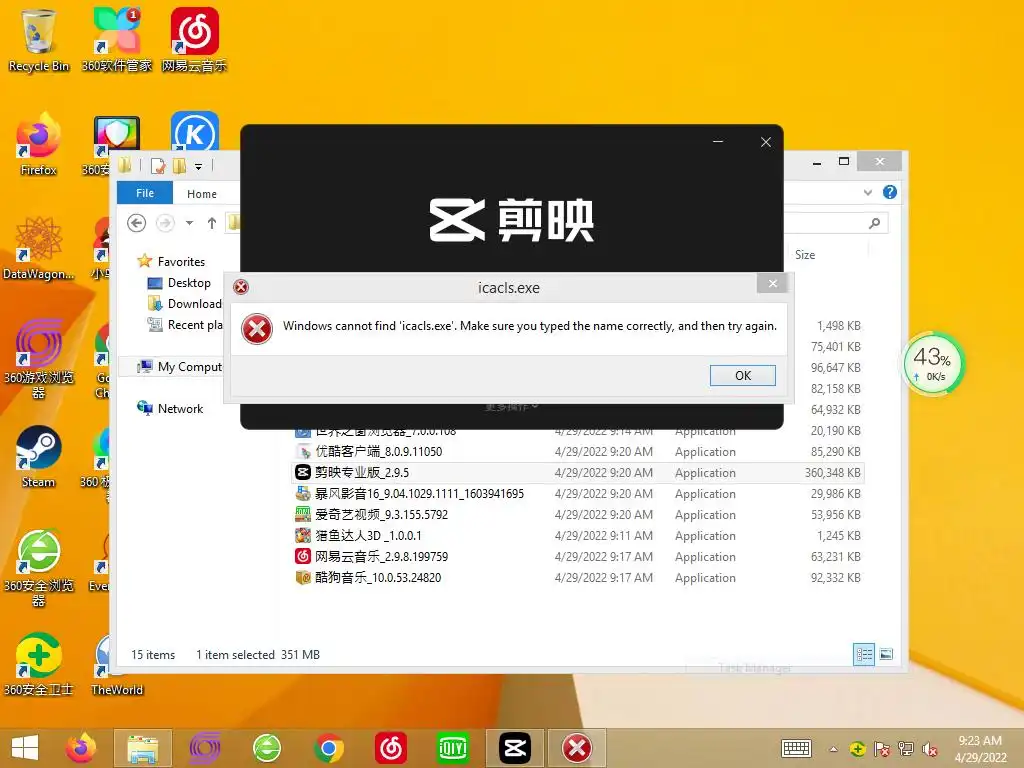Open Google Chrome from the taskbar
The height and width of the screenshot is (768, 1024).
328,748
